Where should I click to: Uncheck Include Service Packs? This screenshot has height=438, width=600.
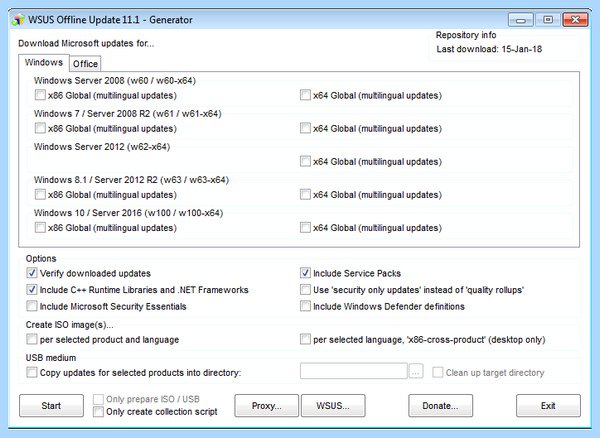(305, 273)
